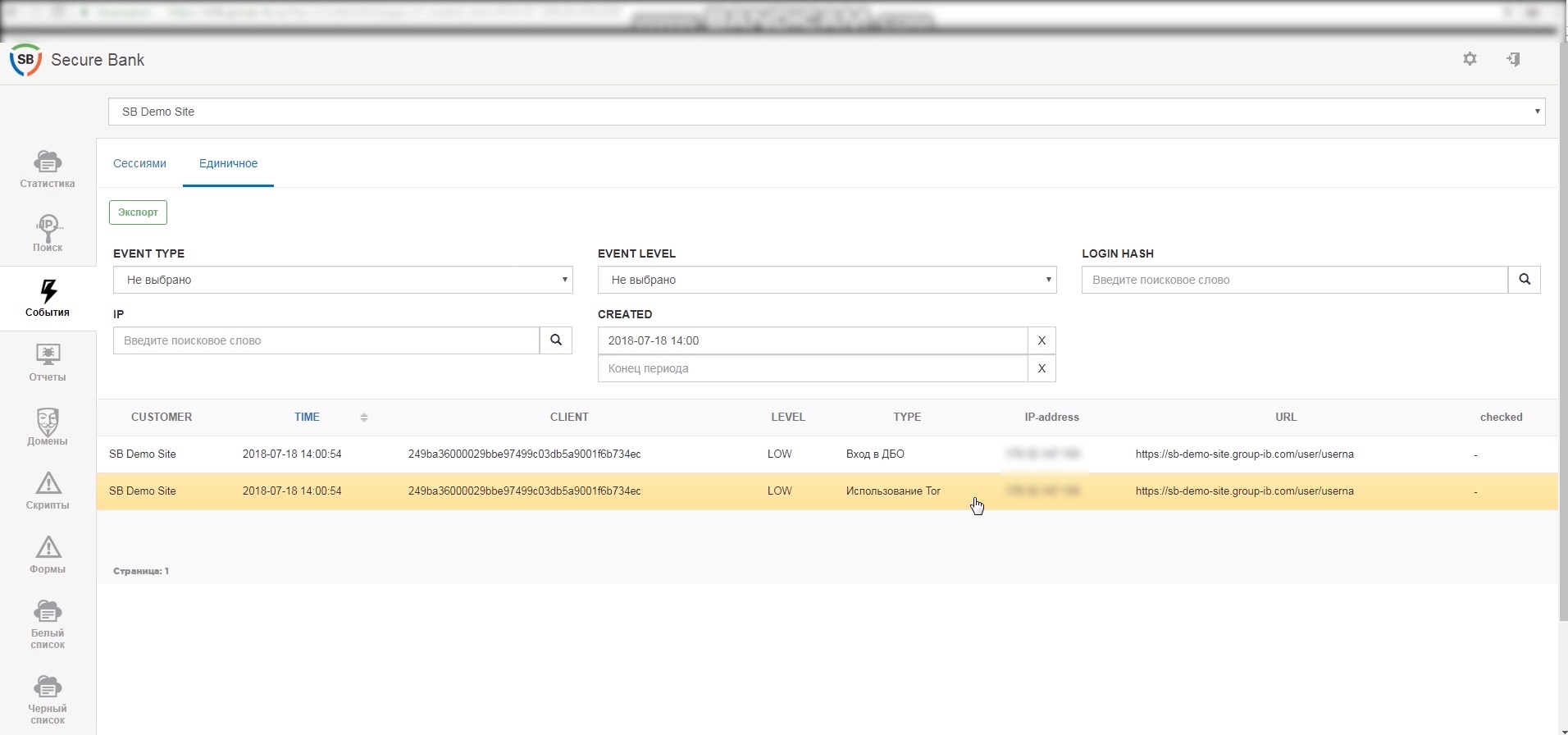1568x735 pixels.
Task: Open the EVENT TYPE dropdown
Action: click(343, 280)
